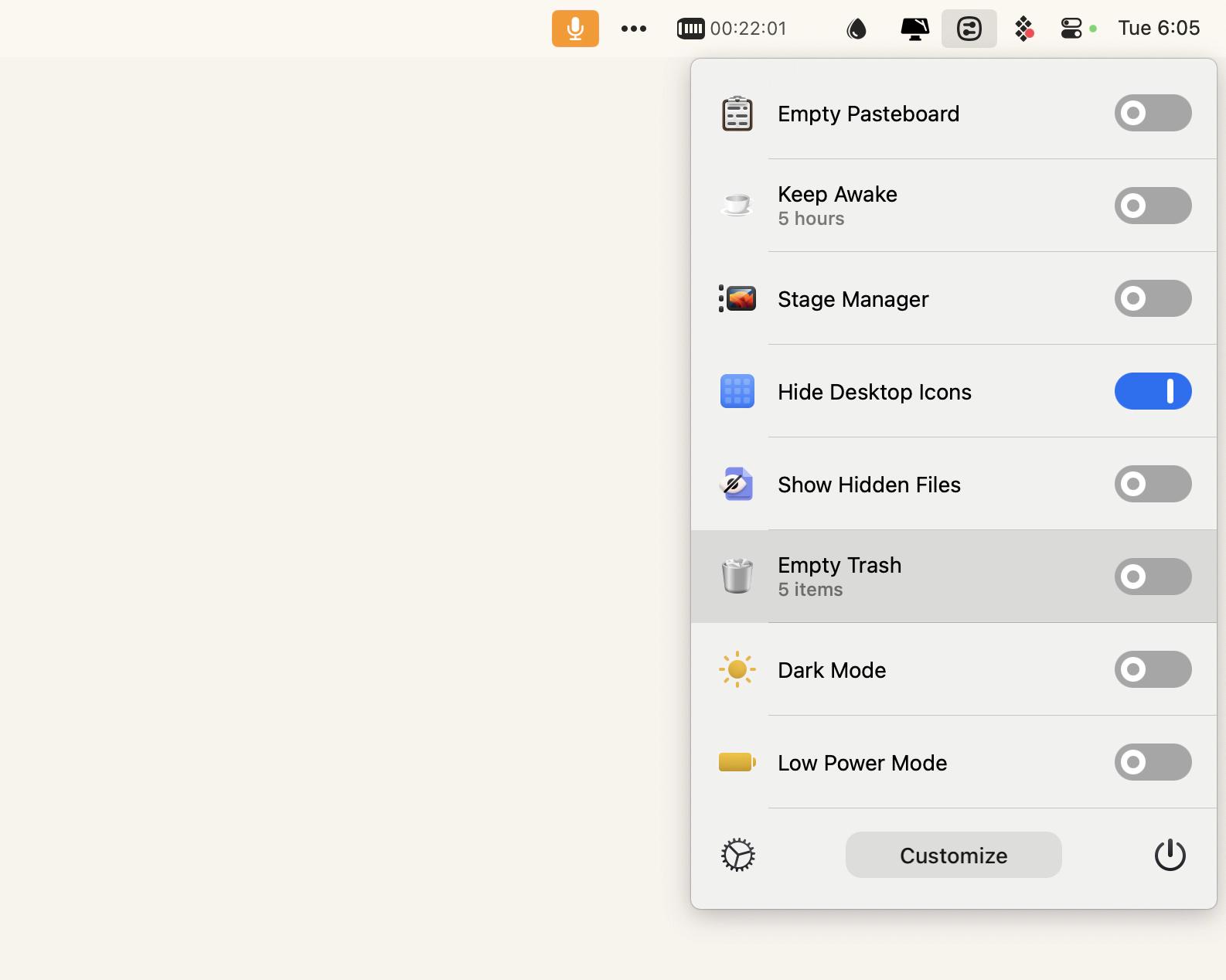Click the Empty Pasteboard label
Screen dimensions: 1226x980
pyautogui.click(x=869, y=114)
